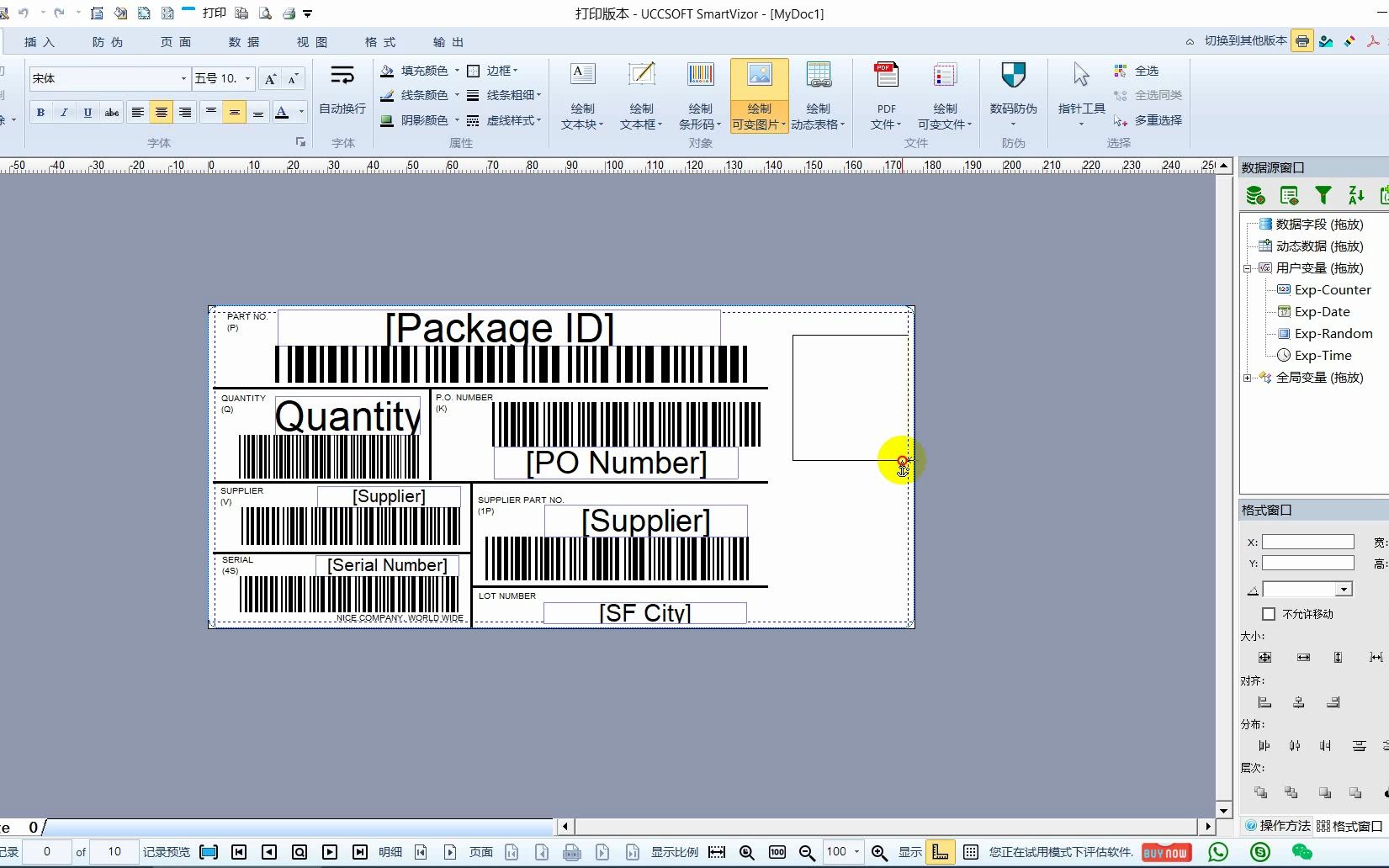Toggle italic formatting
This screenshot has height=868, width=1389.
click(x=64, y=112)
